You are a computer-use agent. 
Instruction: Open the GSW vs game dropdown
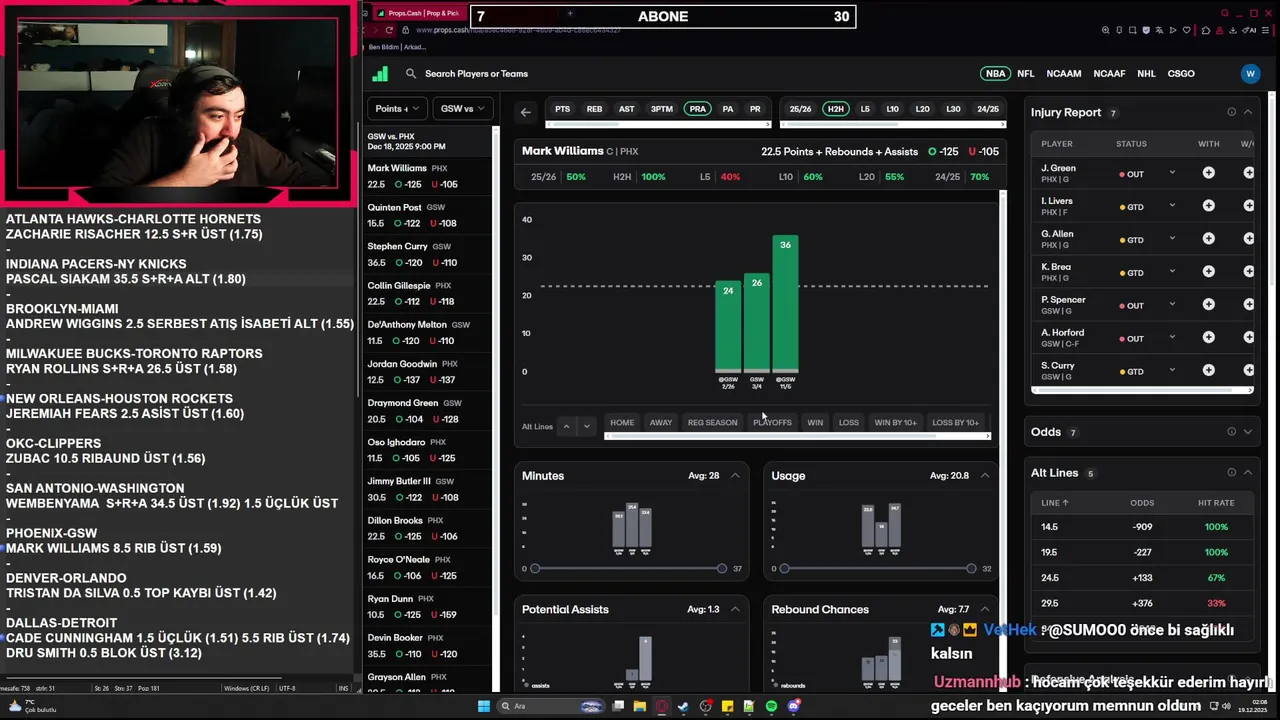[462, 108]
